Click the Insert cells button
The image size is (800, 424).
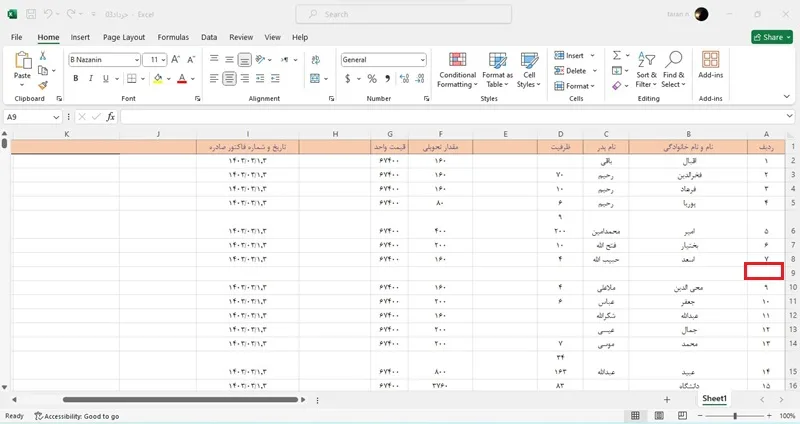[574, 55]
